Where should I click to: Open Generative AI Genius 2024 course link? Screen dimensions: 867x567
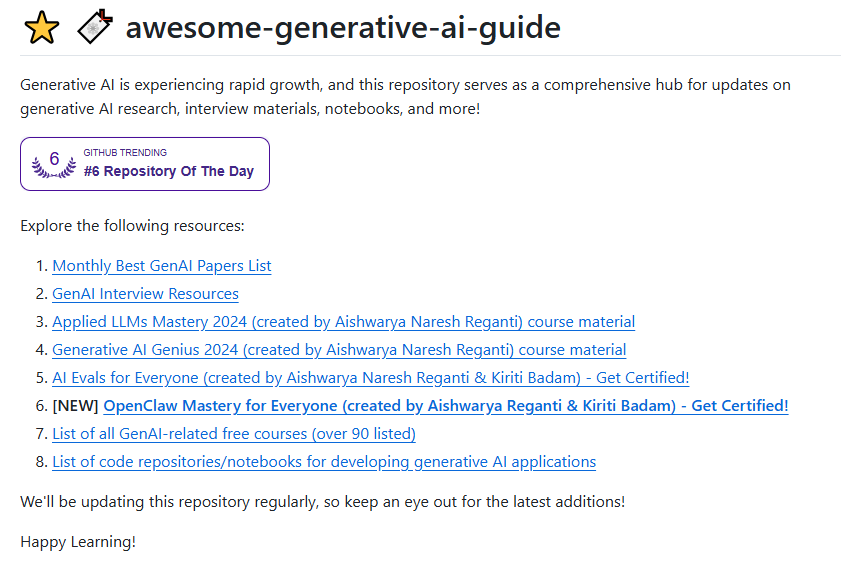[x=339, y=350]
